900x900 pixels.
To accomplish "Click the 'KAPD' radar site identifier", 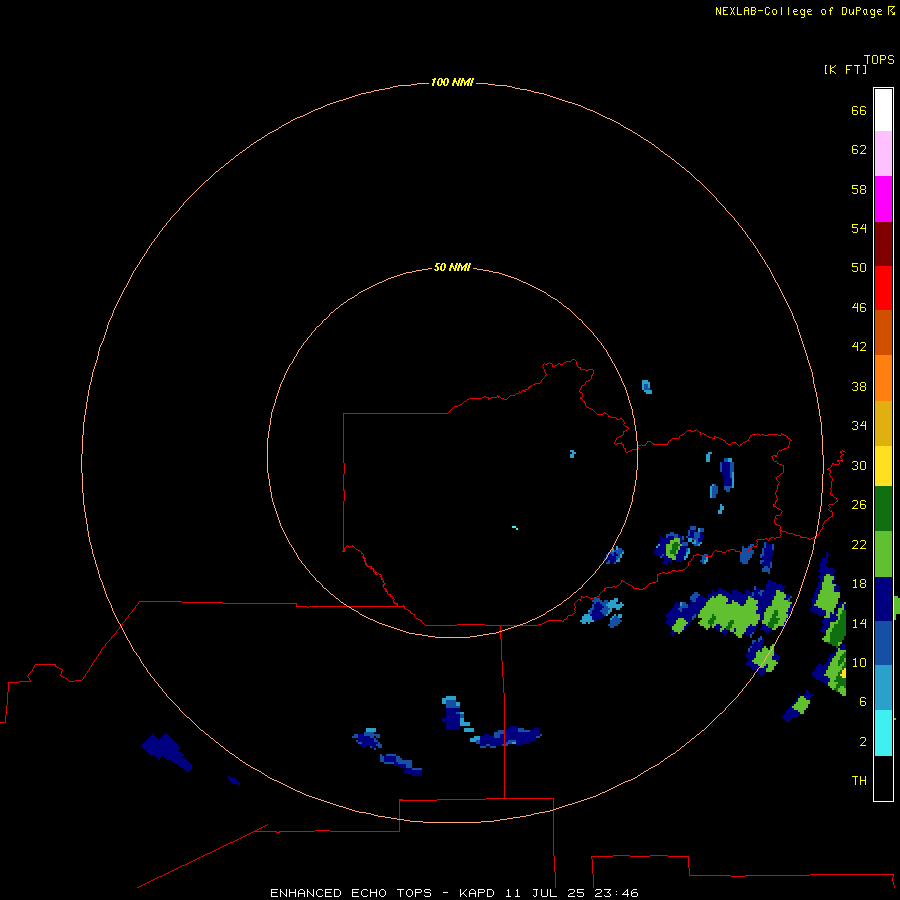I will [x=476, y=893].
